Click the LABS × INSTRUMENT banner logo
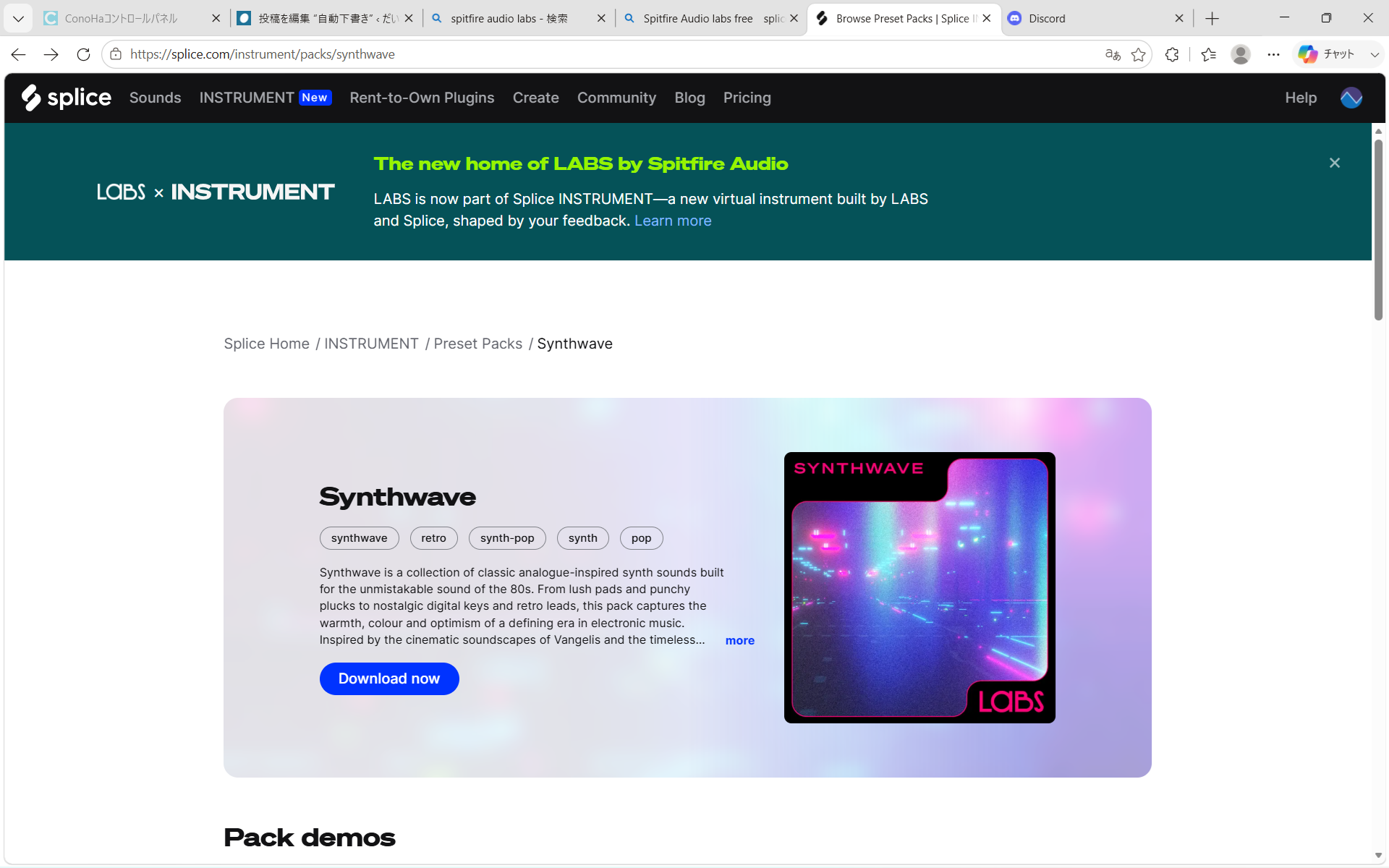The height and width of the screenshot is (868, 1389). 216,192
